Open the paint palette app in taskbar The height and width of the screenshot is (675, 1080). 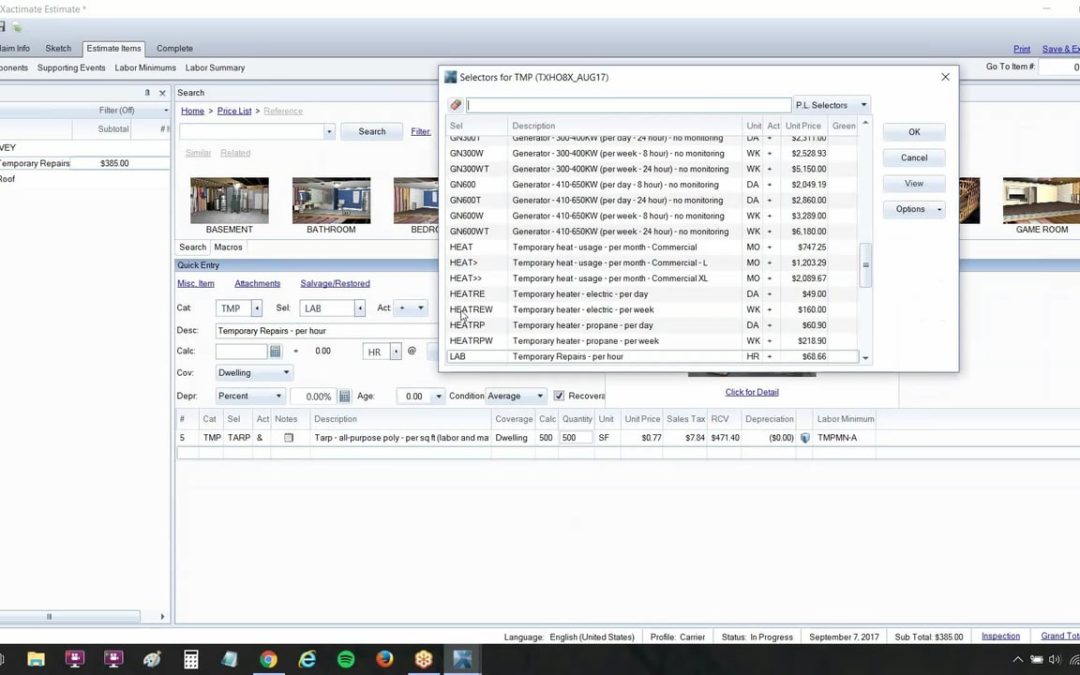152,659
